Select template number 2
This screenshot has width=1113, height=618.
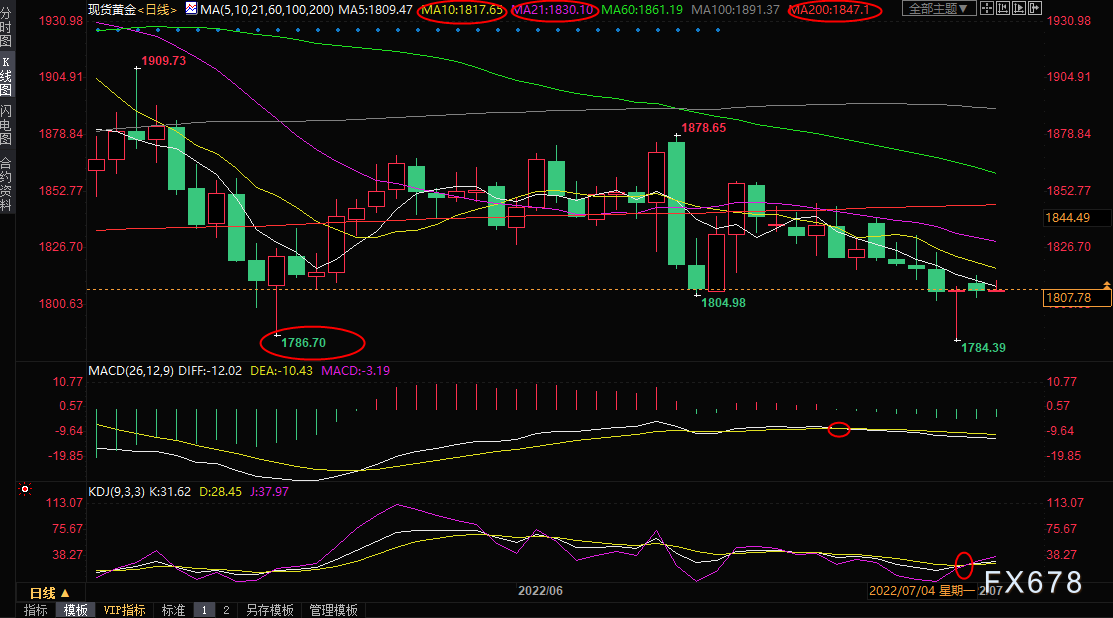pos(226,610)
